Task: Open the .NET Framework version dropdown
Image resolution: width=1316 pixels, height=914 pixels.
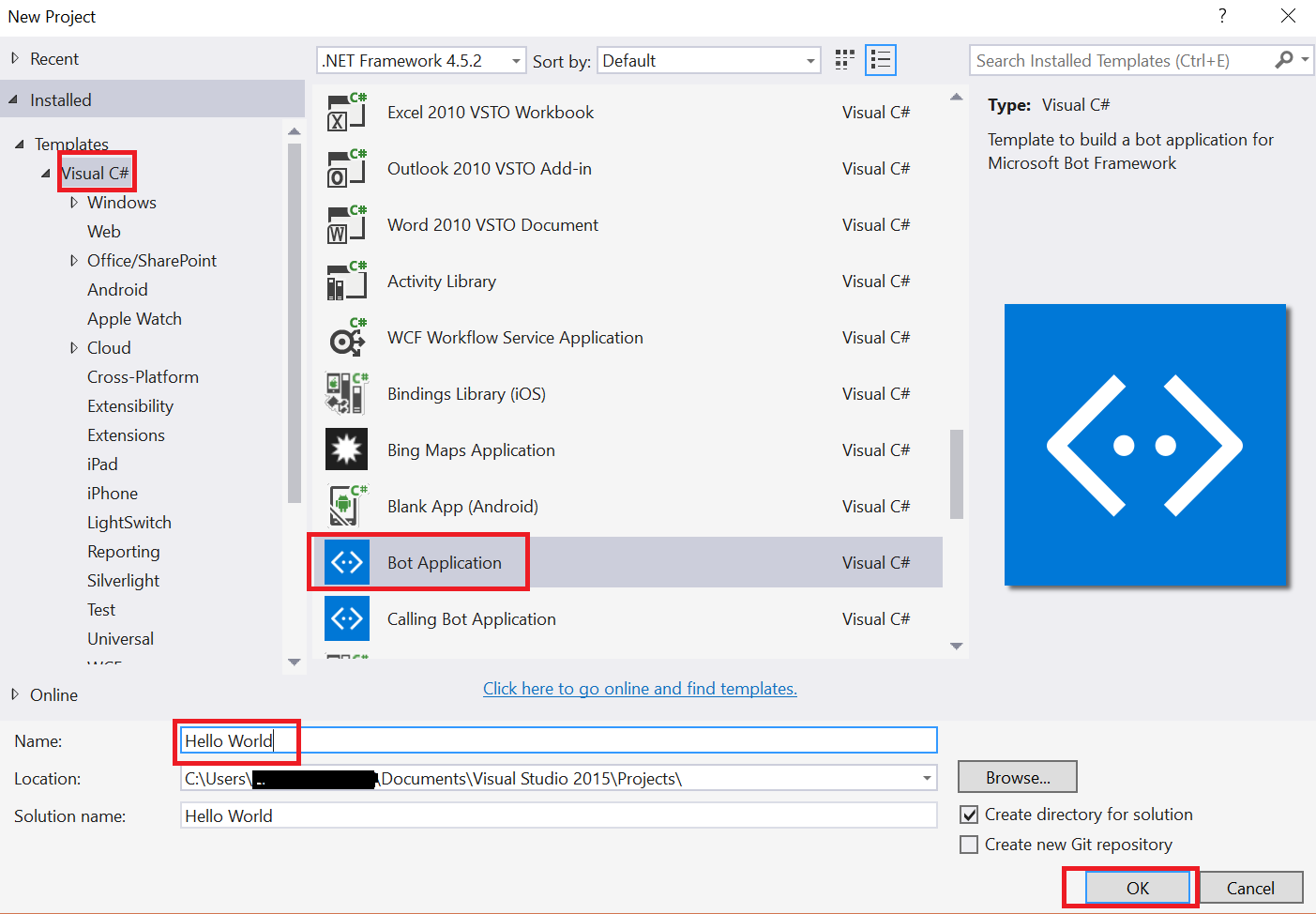Action: [x=421, y=61]
